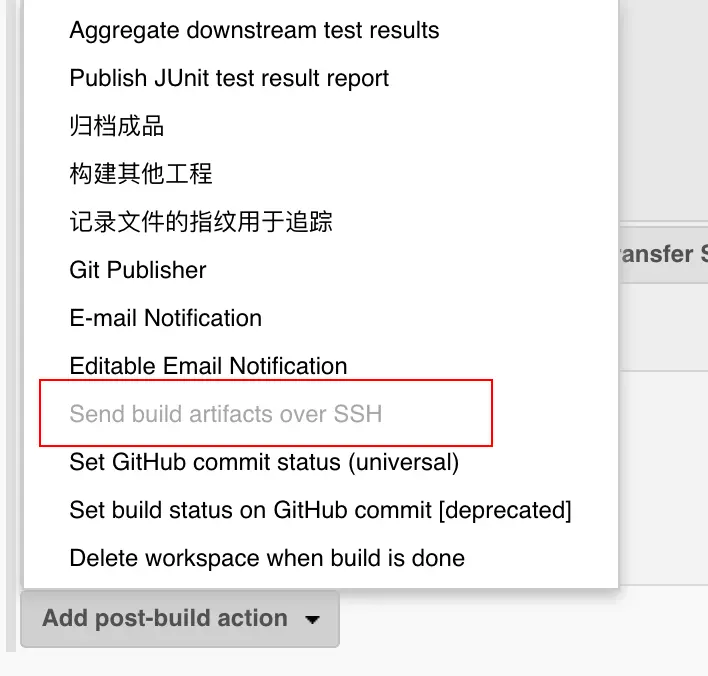The image size is (708, 676).
Task: Select Git Publisher post-build action
Action: [x=138, y=270]
